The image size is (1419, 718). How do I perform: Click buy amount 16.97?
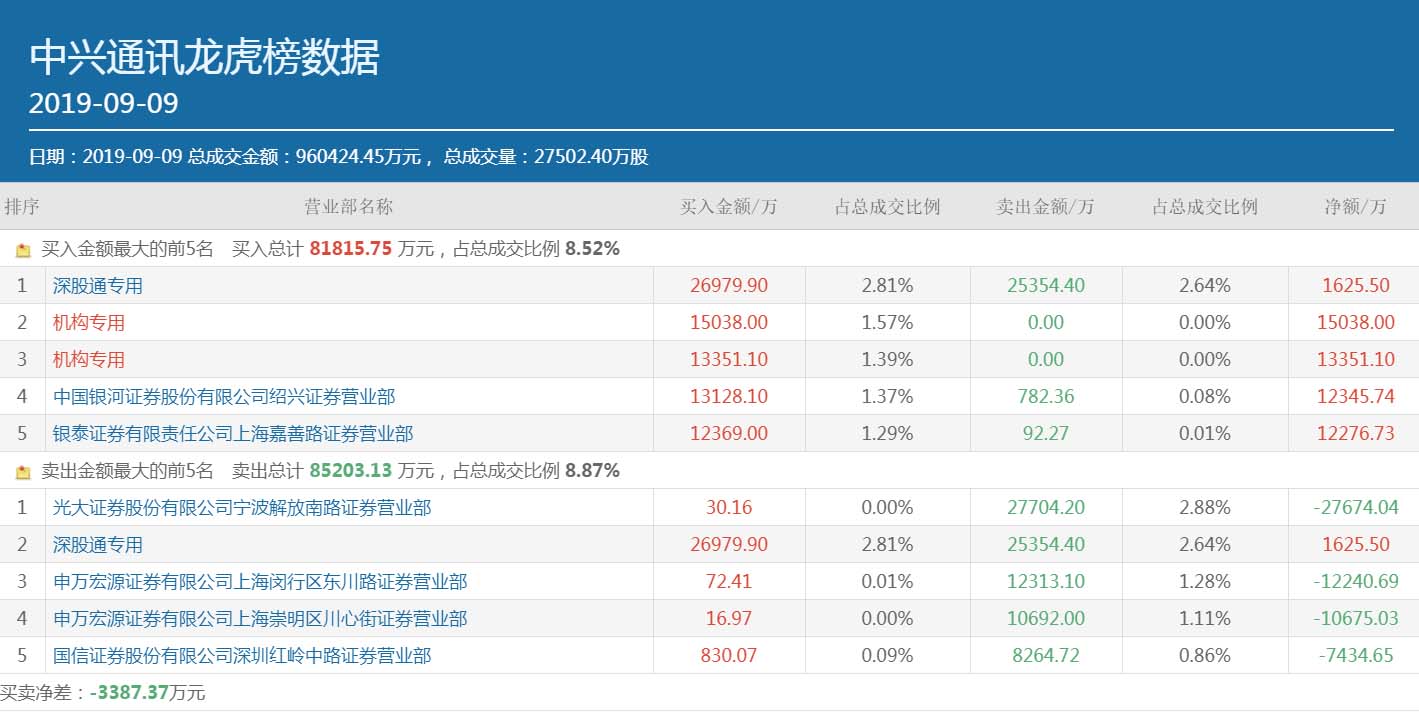(729, 619)
